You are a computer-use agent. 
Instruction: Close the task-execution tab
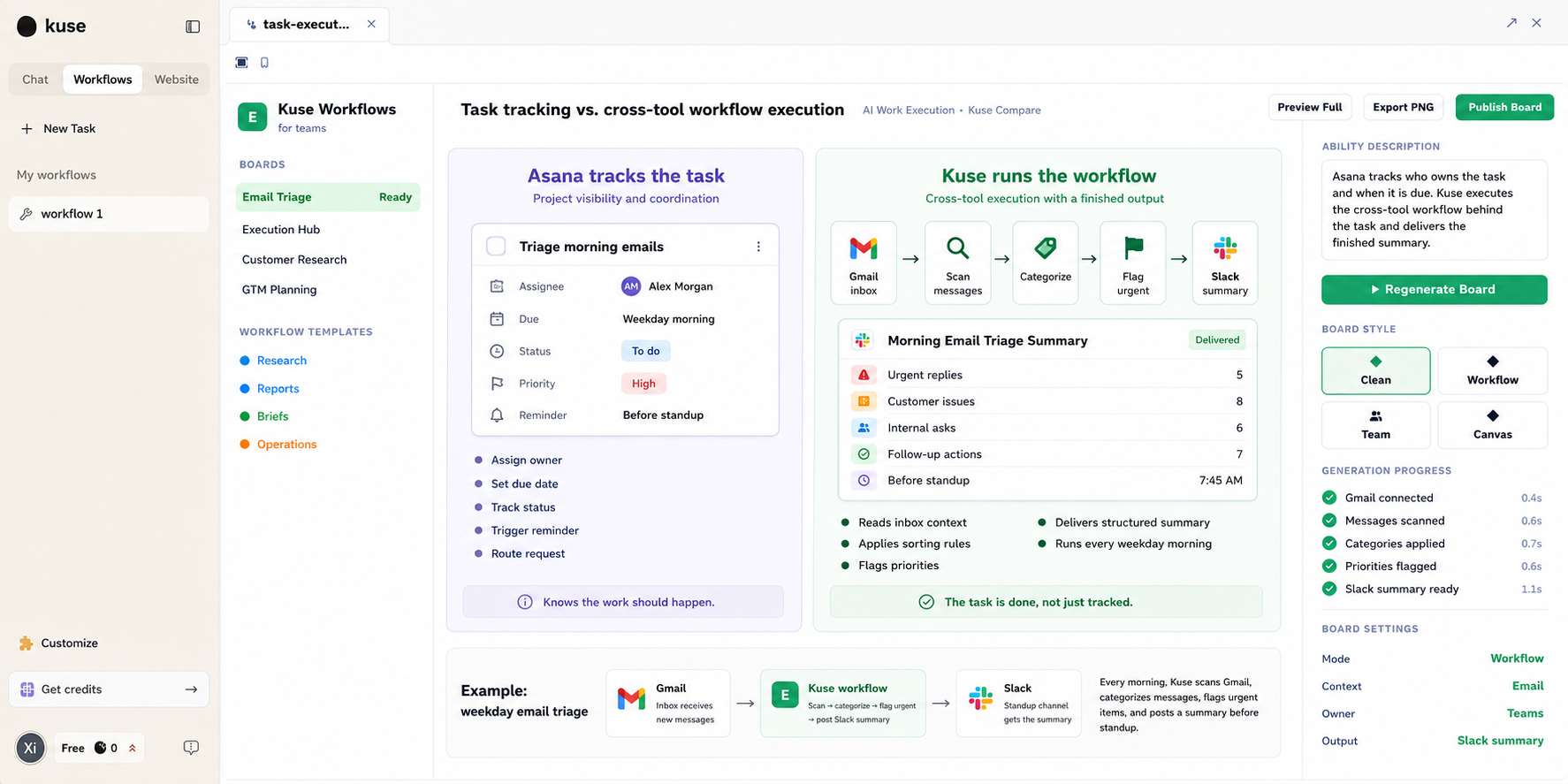371,24
